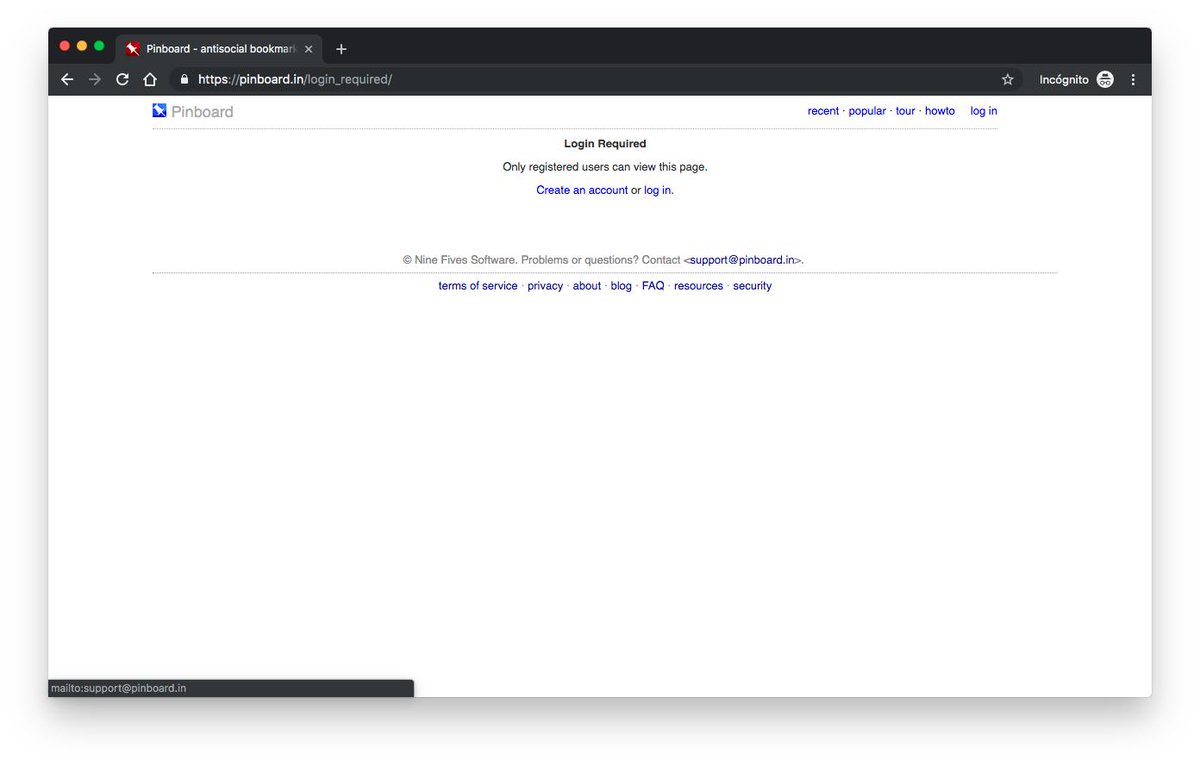Image resolution: width=1200 pixels, height=766 pixels.
Task: Click the support@pinboard.in email link
Action: click(x=743, y=260)
